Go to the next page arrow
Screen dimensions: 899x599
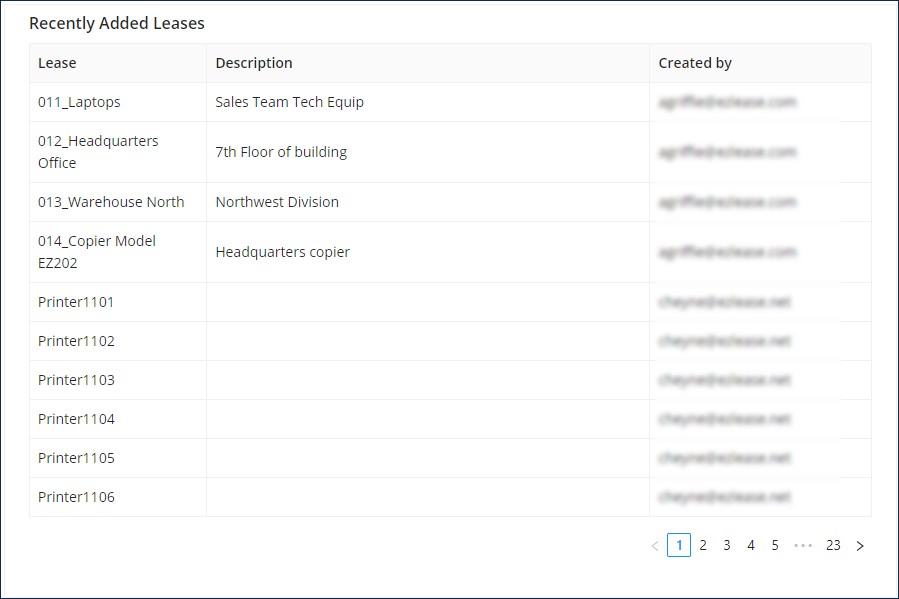[859, 546]
